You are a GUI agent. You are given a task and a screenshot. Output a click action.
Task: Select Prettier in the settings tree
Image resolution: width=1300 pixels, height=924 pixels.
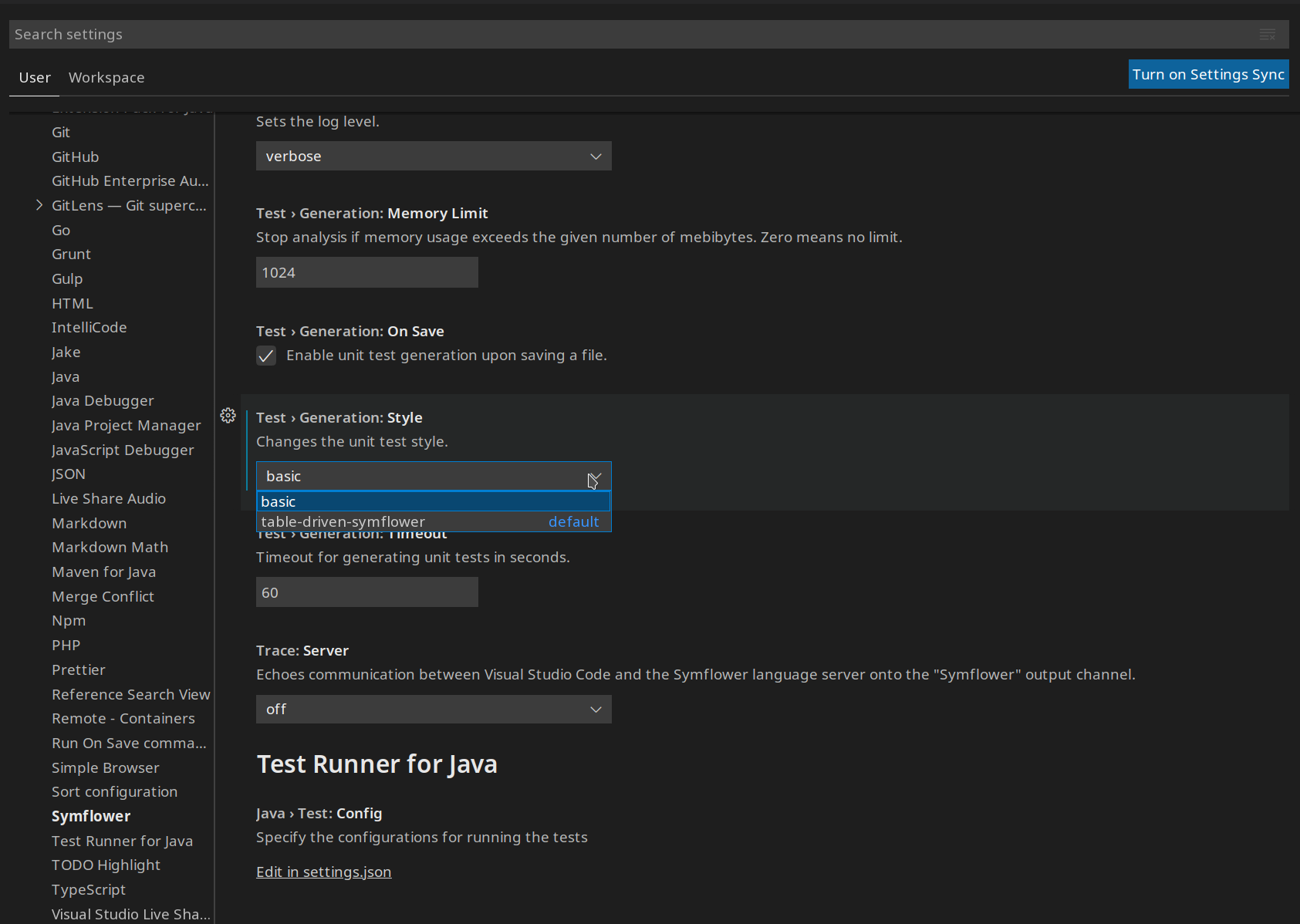click(x=79, y=669)
